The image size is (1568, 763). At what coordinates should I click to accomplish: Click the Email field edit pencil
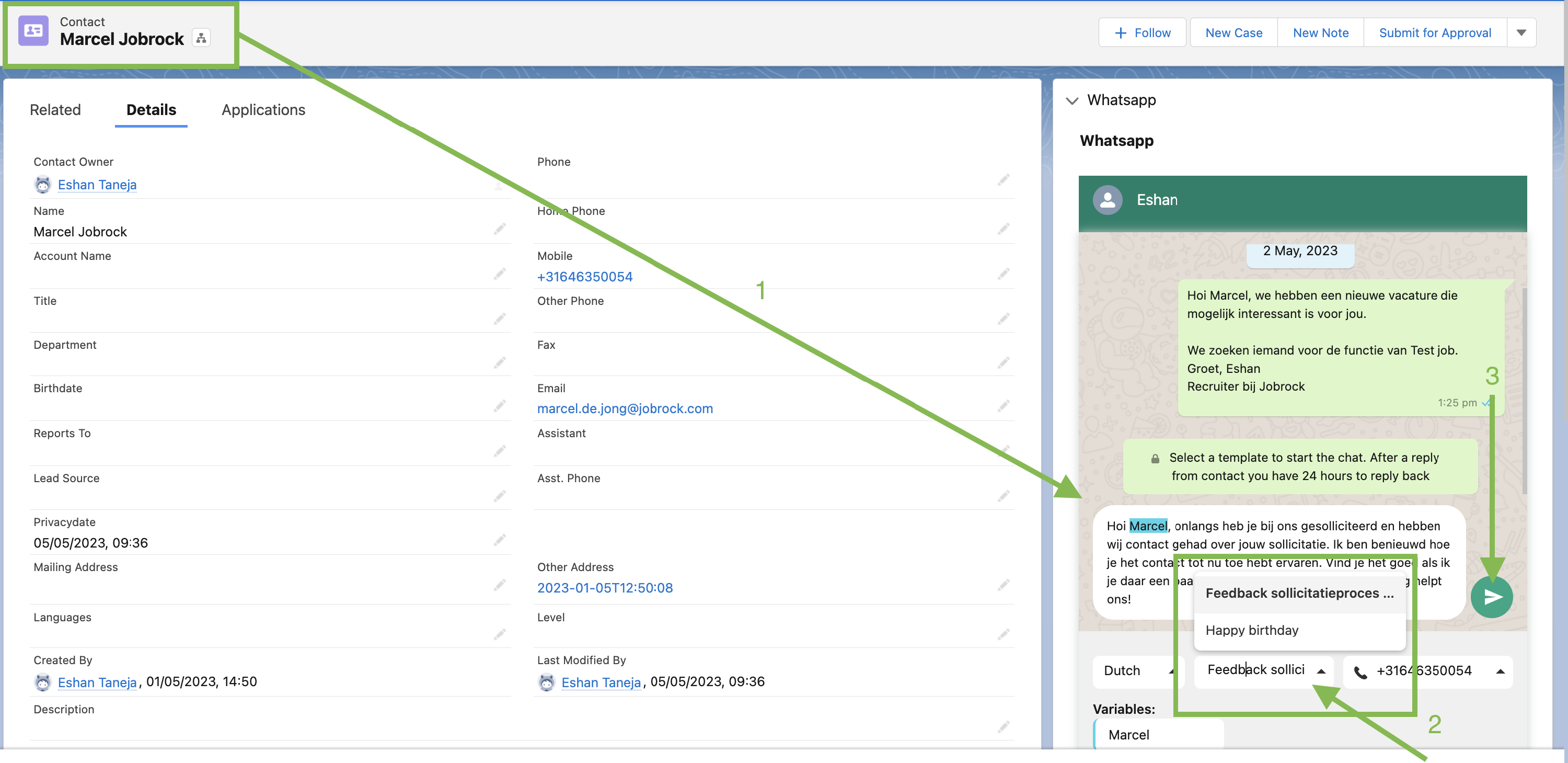[1003, 406]
